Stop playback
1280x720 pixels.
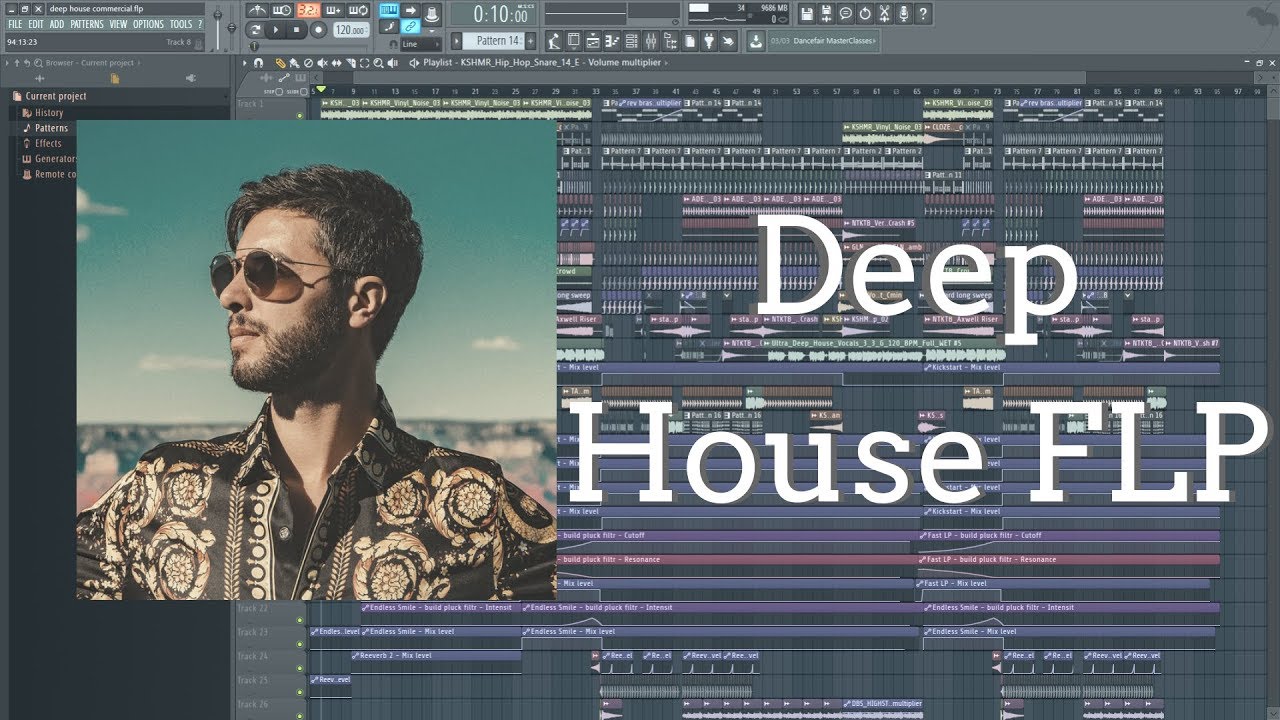pyautogui.click(x=297, y=30)
